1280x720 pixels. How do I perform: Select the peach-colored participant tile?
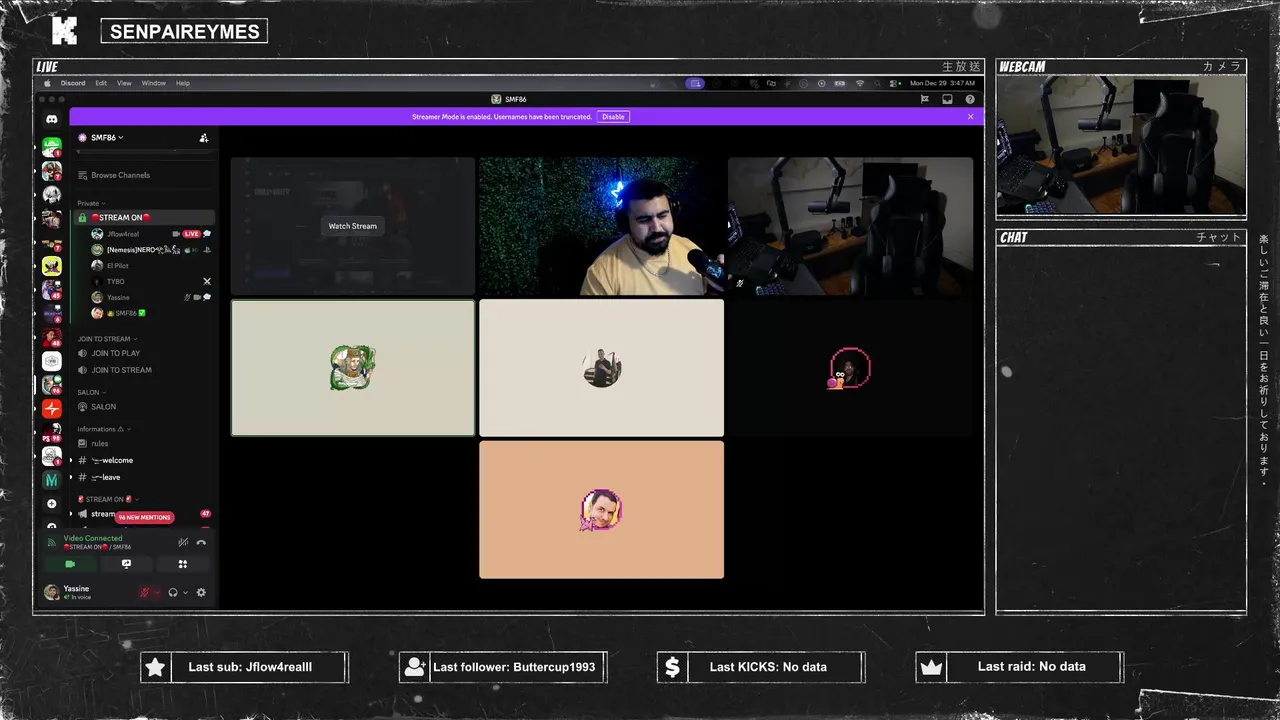601,510
